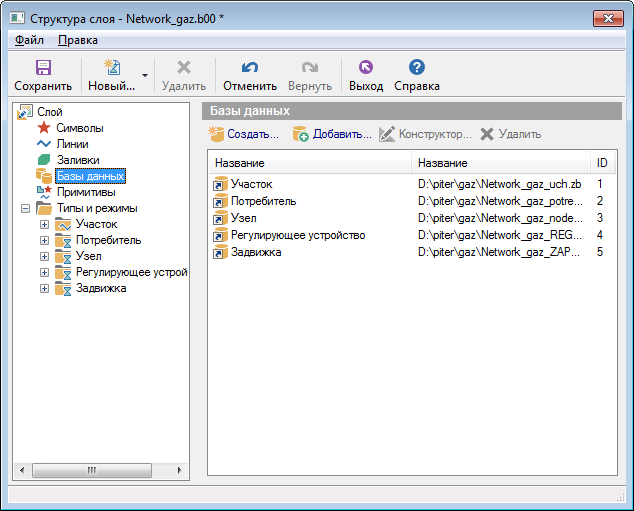Select Примитивы in the tree

click(86, 192)
